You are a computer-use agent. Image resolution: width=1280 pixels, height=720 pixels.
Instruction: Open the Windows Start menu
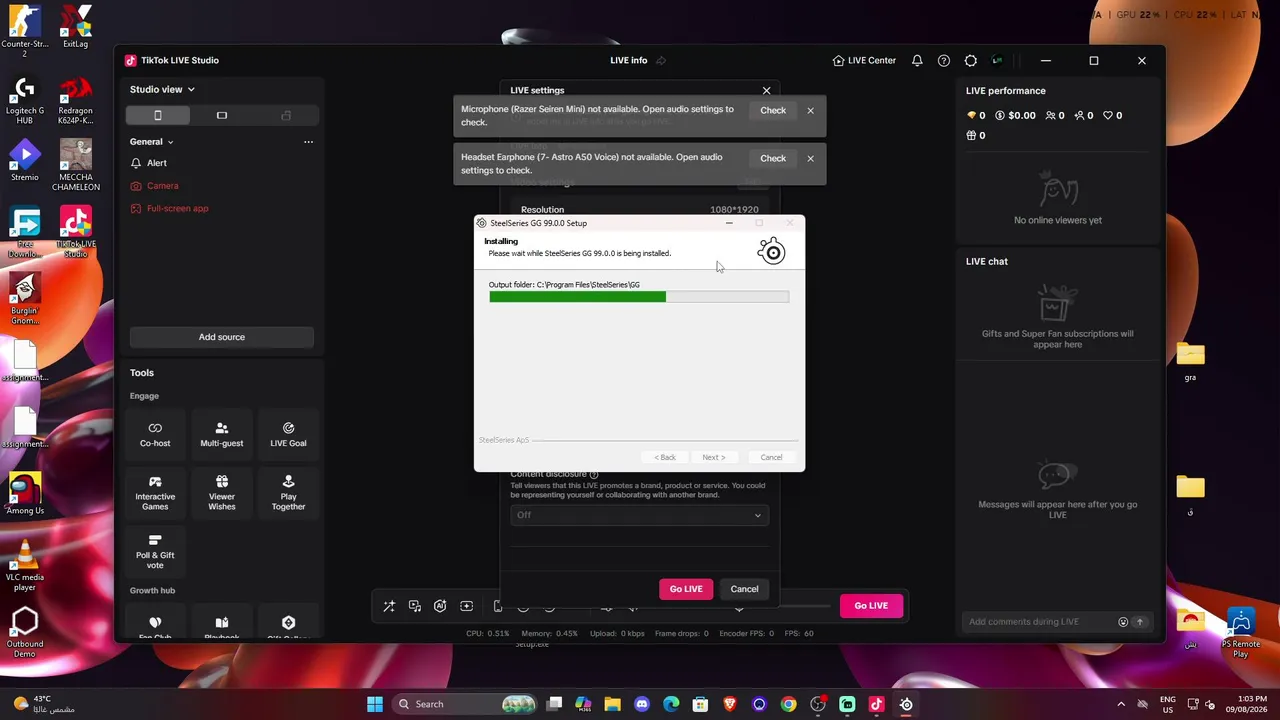point(375,704)
